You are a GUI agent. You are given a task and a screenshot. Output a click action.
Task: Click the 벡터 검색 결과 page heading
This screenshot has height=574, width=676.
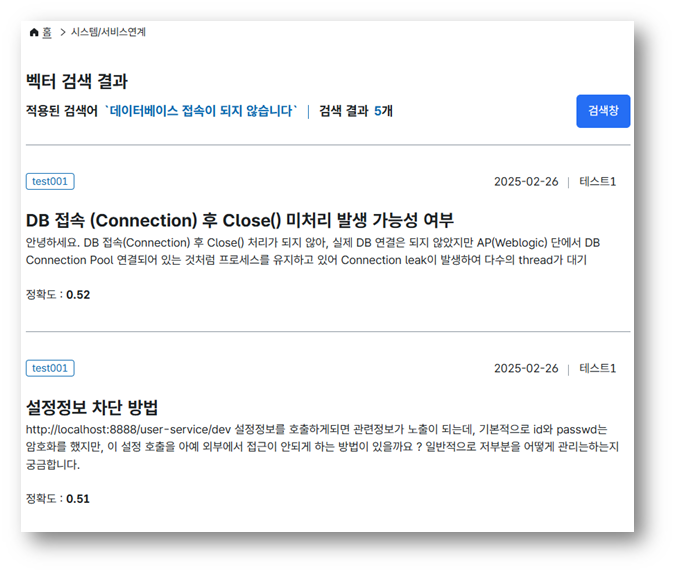(77, 82)
